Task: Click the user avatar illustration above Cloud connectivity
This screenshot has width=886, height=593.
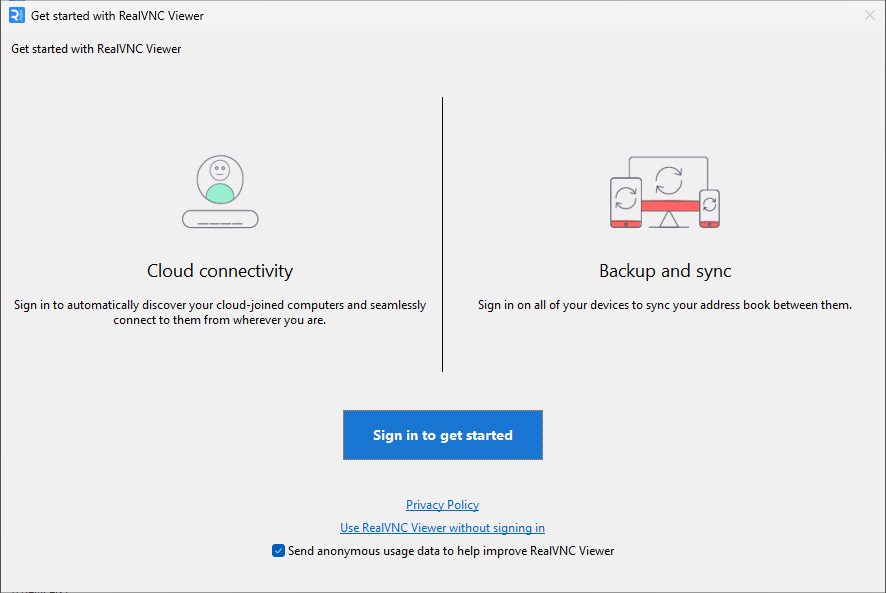Action: tap(220, 180)
